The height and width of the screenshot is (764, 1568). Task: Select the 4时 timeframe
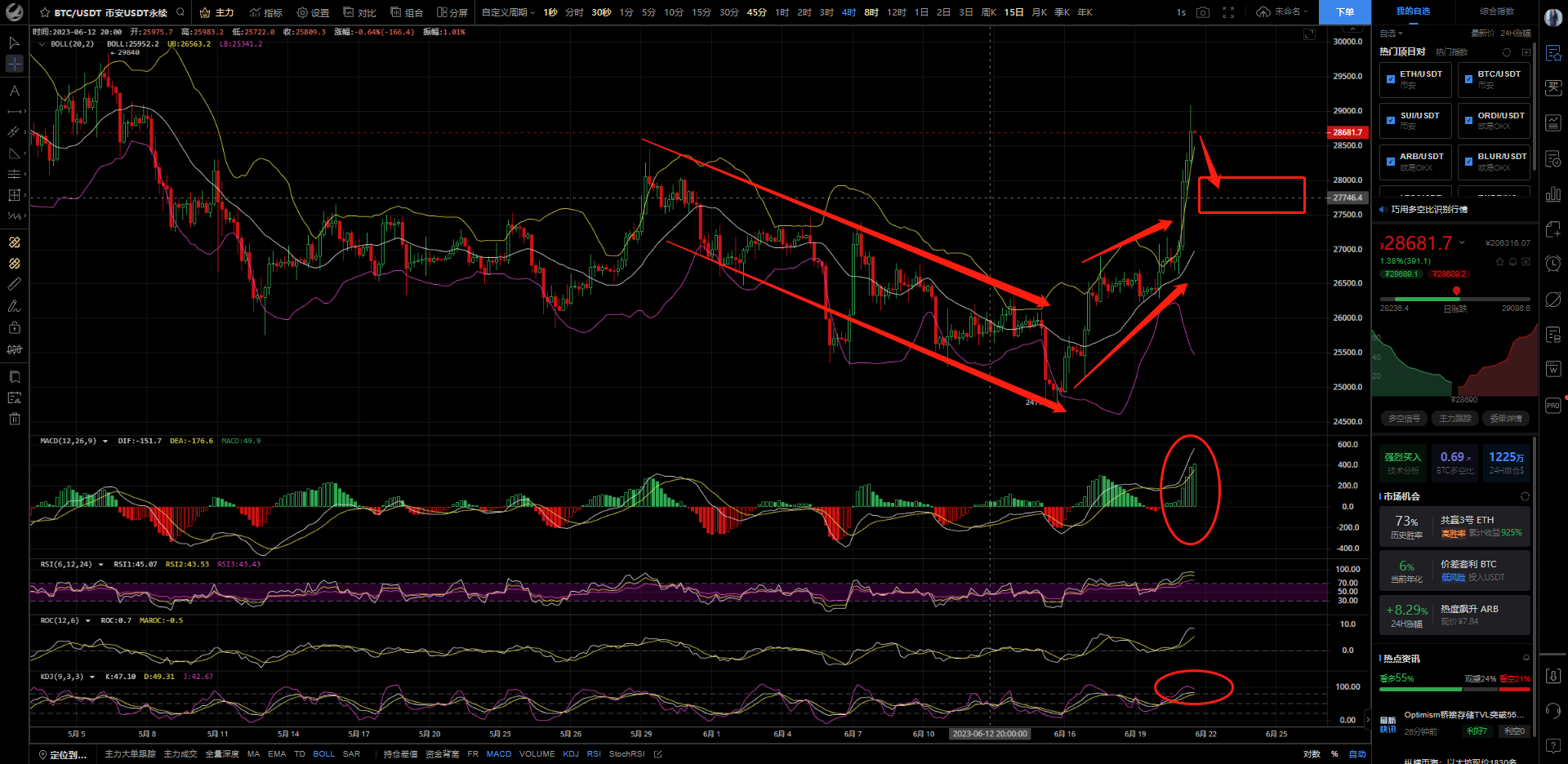click(x=849, y=12)
